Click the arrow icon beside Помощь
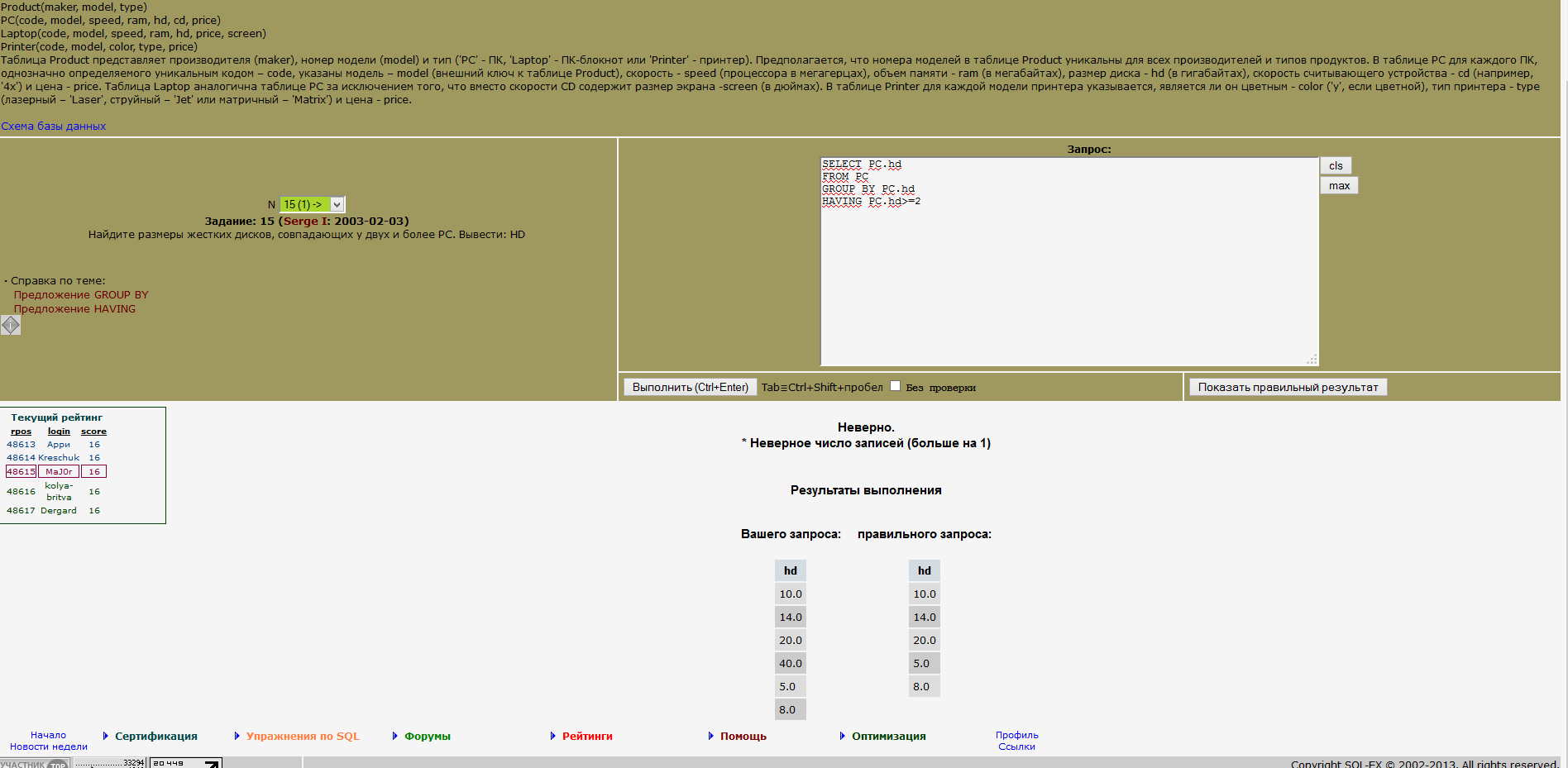The height and width of the screenshot is (768, 1568). point(711,736)
